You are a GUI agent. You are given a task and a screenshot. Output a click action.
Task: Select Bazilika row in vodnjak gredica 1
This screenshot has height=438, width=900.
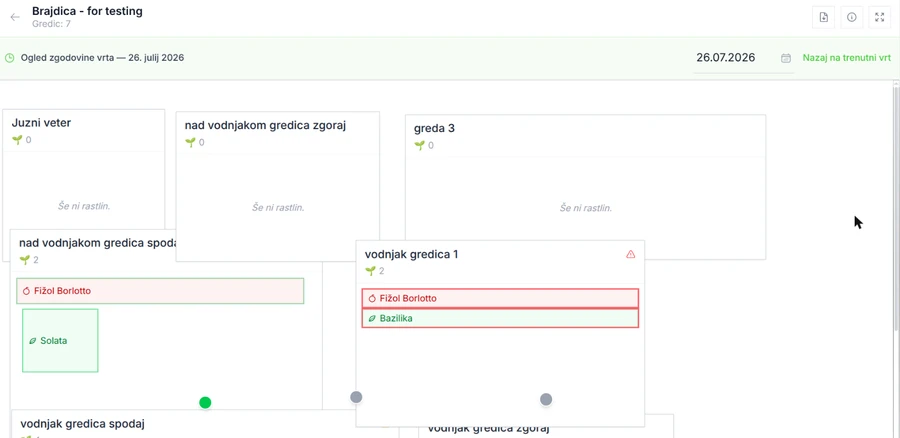coord(500,318)
